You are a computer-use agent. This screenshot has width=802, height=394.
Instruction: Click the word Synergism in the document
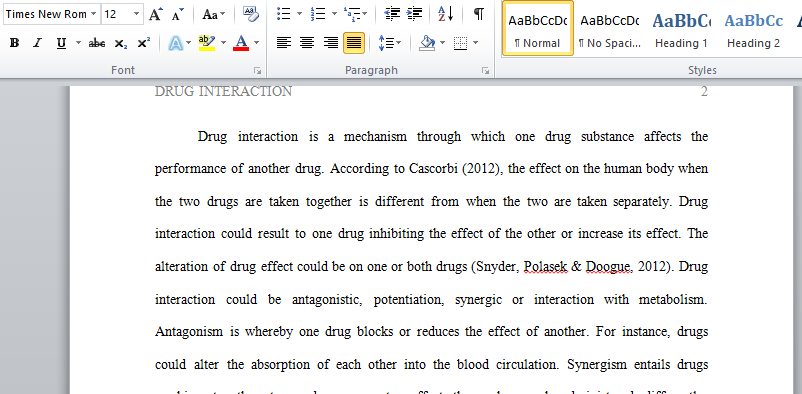(x=597, y=365)
